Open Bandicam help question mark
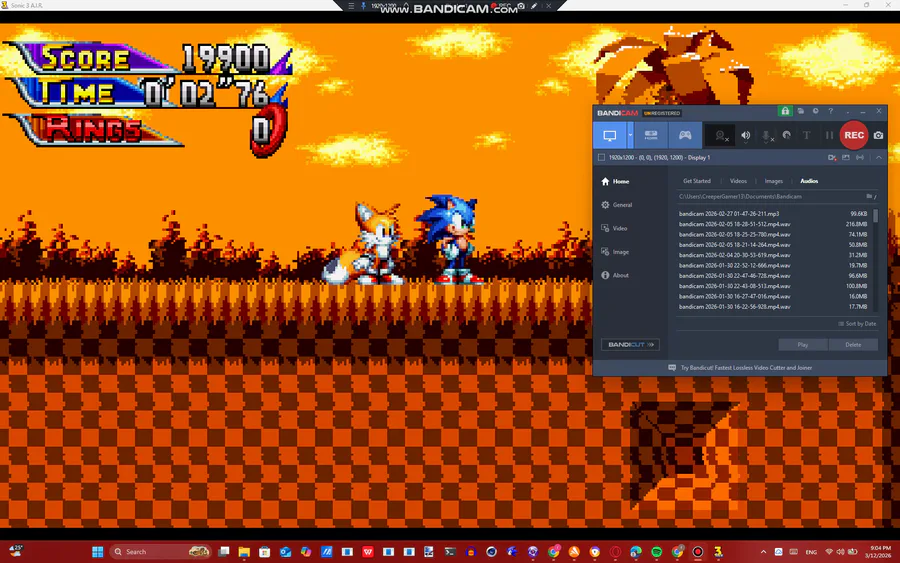The image size is (900, 563). point(831,111)
